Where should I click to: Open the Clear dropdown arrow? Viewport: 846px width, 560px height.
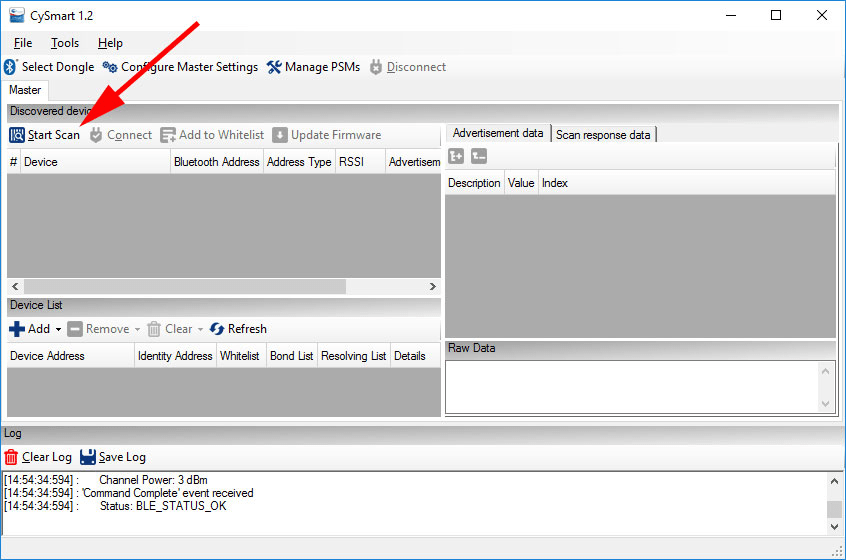[200, 330]
